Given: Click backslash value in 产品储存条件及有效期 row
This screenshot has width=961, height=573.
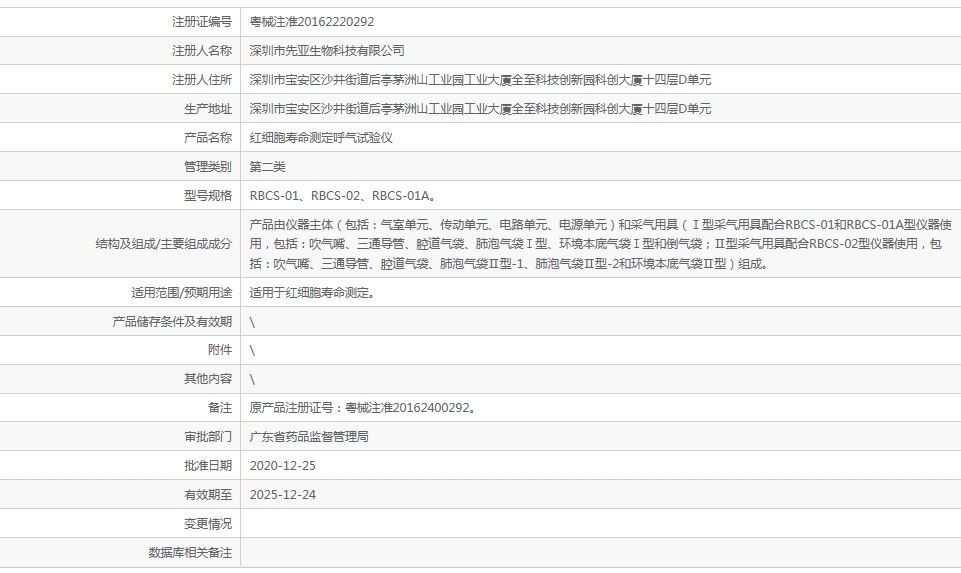Looking at the screenshot, I should tap(252, 322).
